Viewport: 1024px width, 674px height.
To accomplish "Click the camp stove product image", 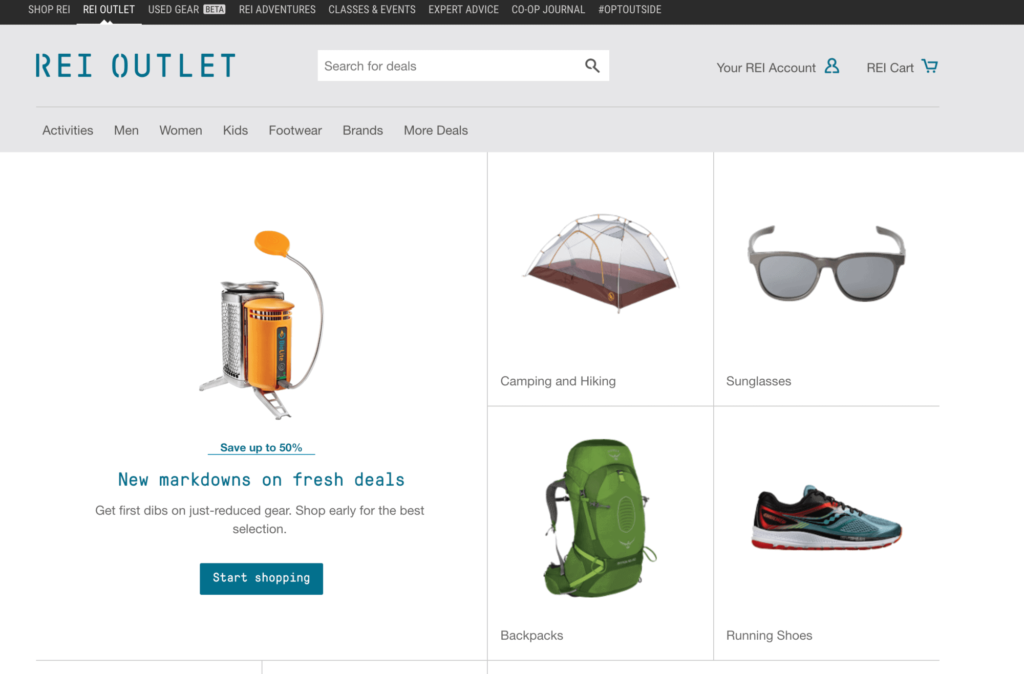I will (x=261, y=325).
